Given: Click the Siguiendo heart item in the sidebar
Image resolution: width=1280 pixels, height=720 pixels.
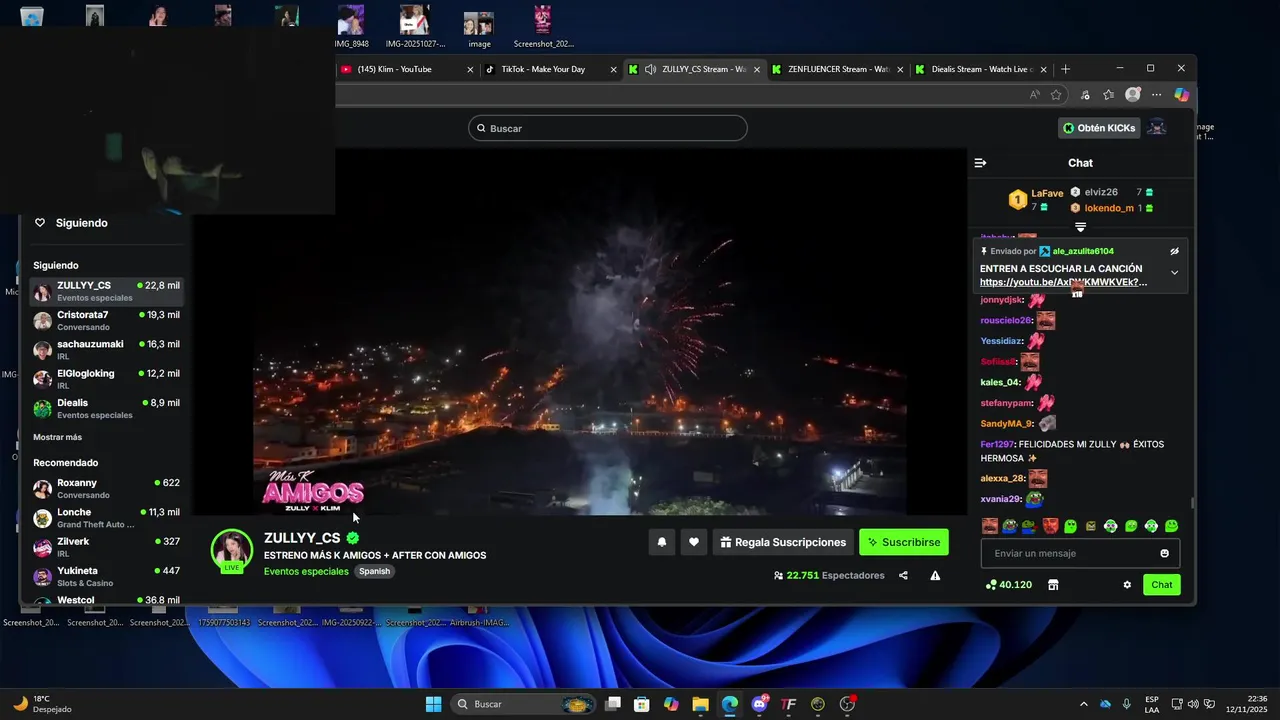Looking at the screenshot, I should tap(71, 223).
